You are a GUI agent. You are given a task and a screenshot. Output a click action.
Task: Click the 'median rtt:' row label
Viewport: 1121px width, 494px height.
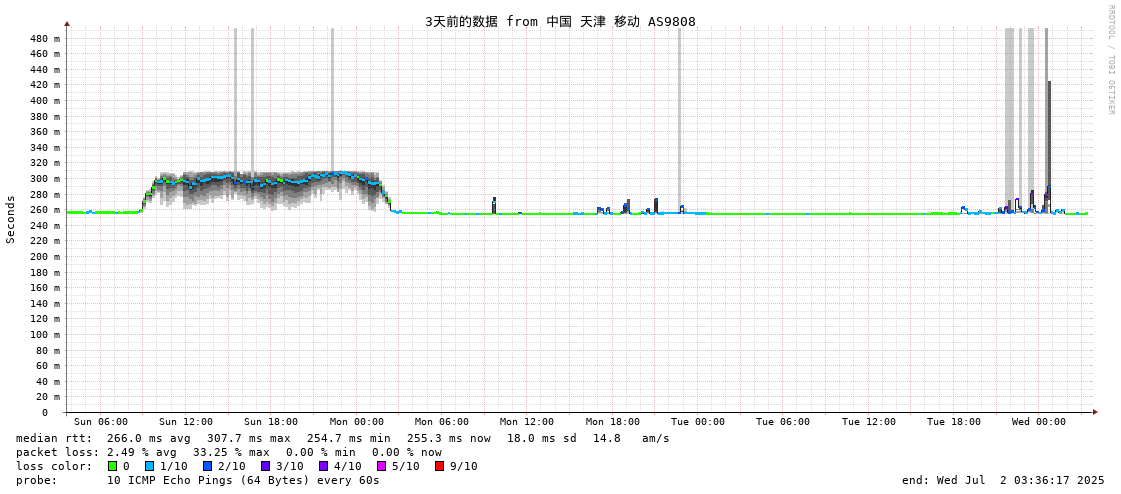tap(54, 438)
